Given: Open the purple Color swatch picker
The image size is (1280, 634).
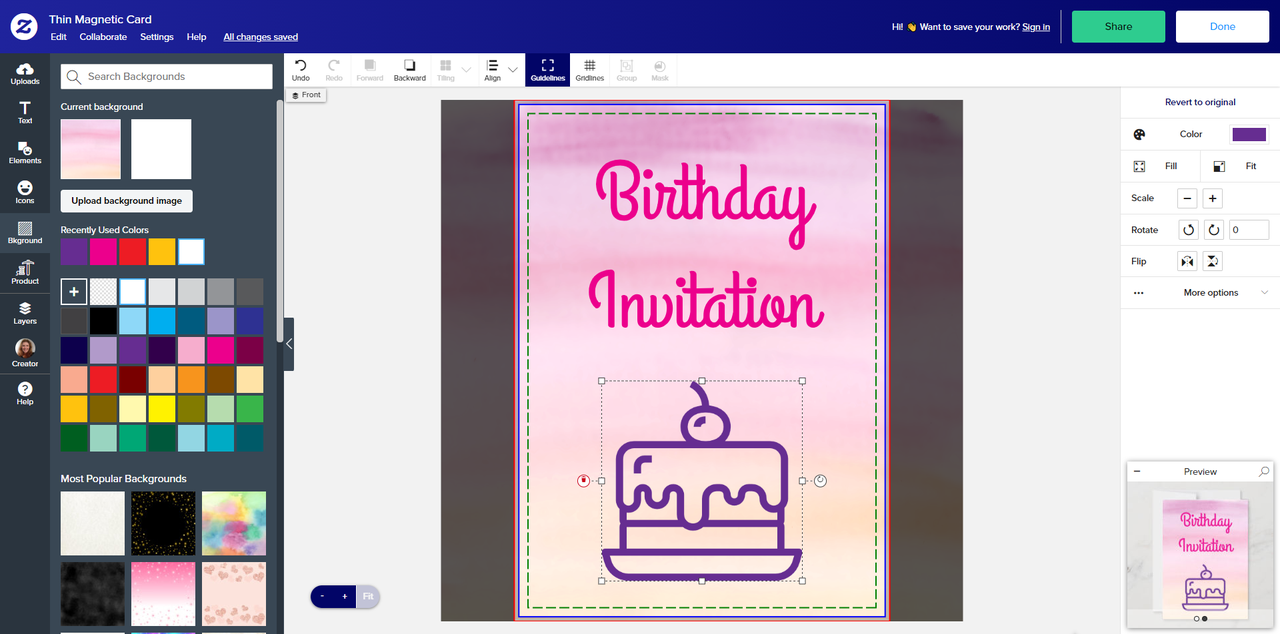Looking at the screenshot, I should click(1249, 134).
